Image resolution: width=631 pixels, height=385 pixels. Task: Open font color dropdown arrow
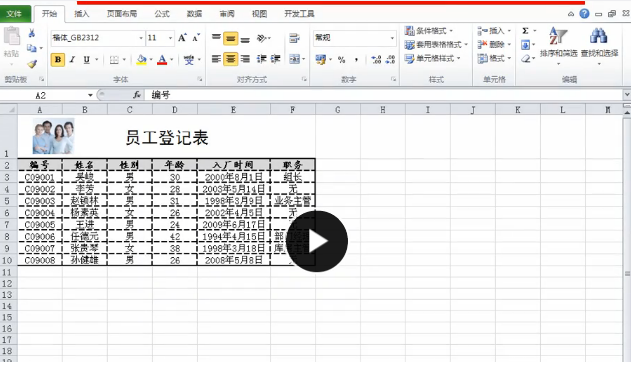(x=172, y=60)
